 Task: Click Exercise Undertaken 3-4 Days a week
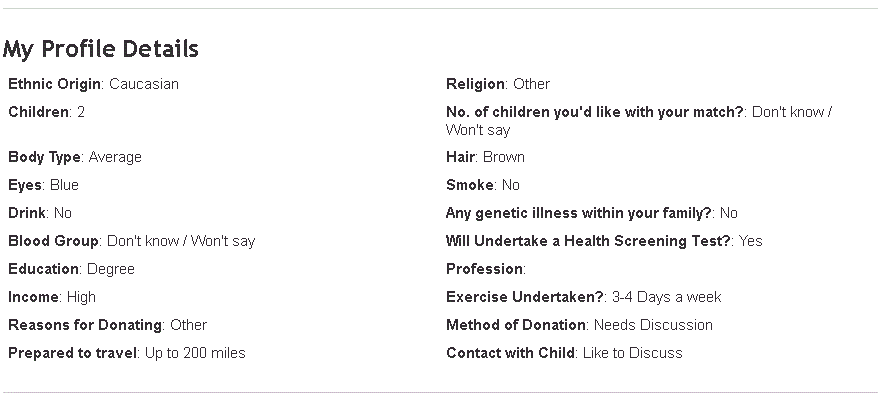583,297
